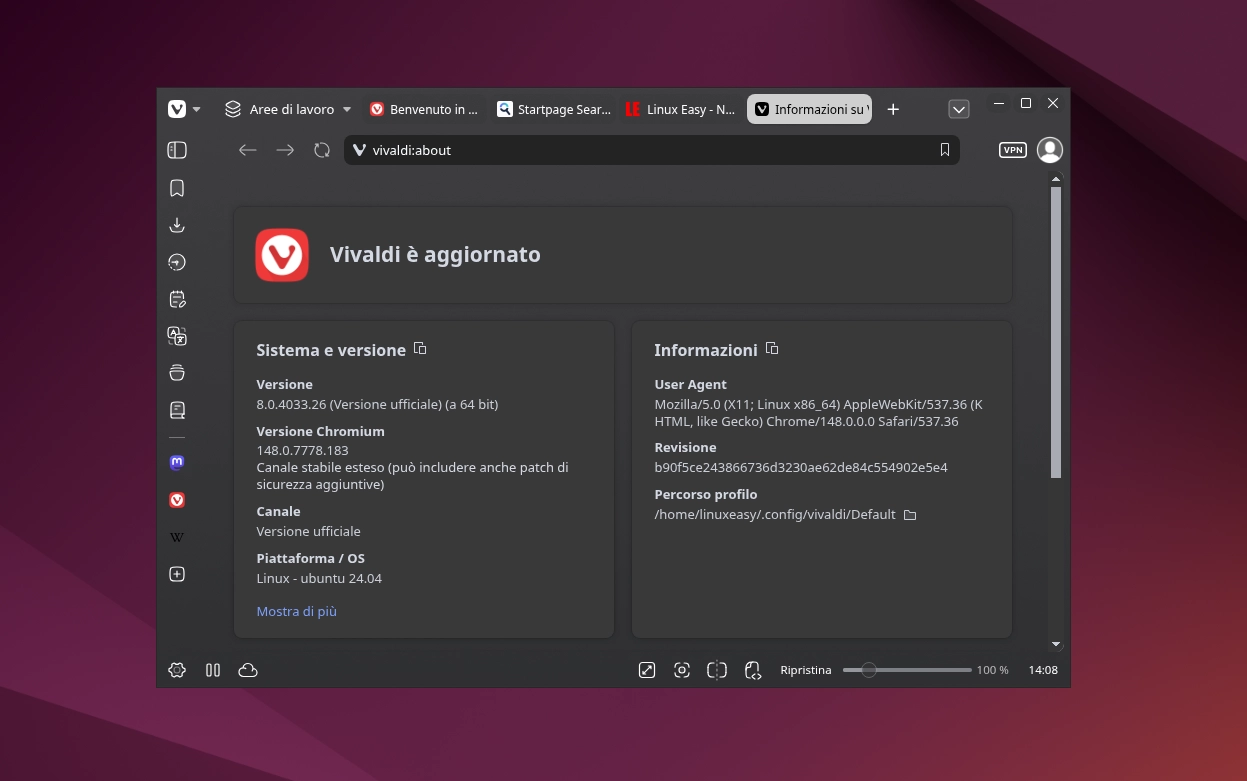Click the 14:08 clock in status bar
This screenshot has height=781, width=1247.
point(1043,670)
